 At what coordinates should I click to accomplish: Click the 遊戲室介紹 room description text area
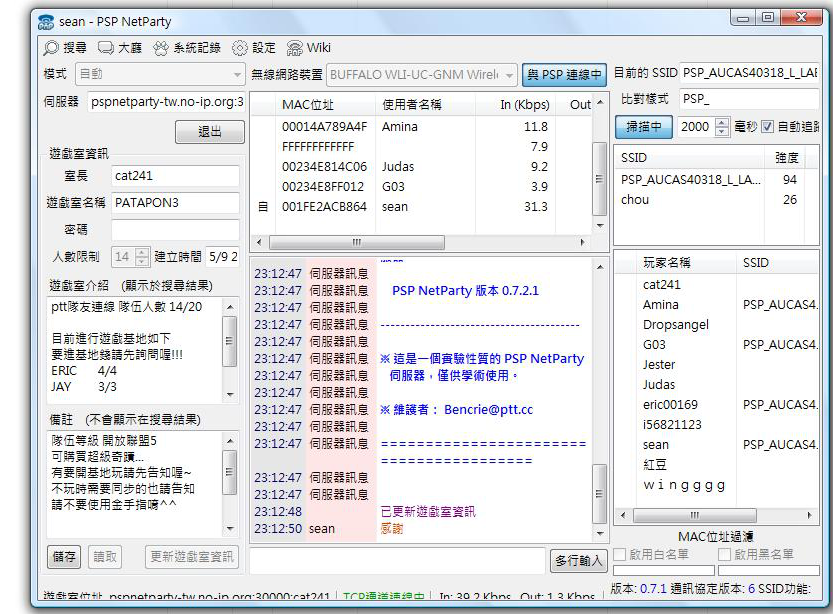(x=134, y=350)
